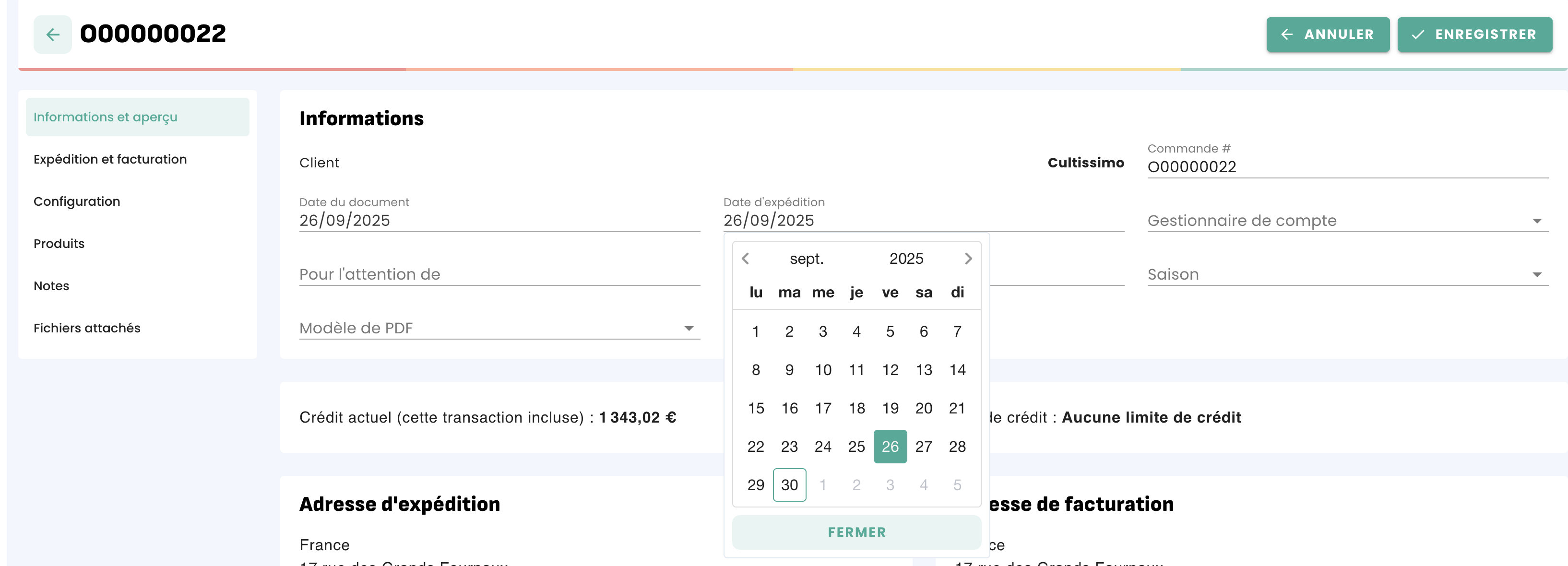1568x566 pixels.
Task: Expand the Modèle de PDF dropdown
Action: click(x=499, y=328)
